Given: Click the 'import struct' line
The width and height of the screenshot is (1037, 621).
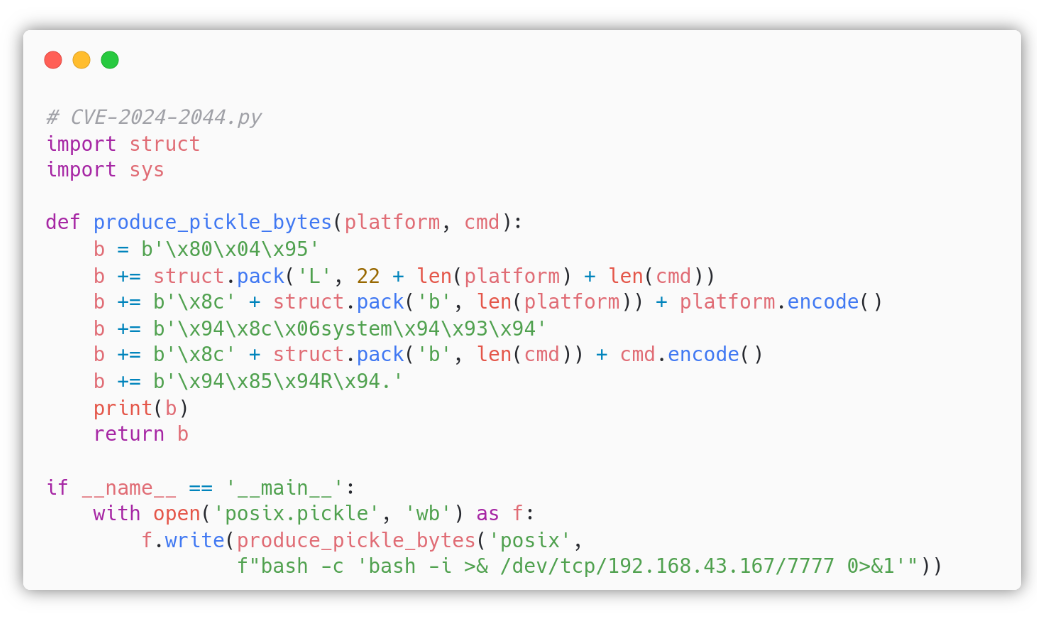Looking at the screenshot, I should 123,144.
